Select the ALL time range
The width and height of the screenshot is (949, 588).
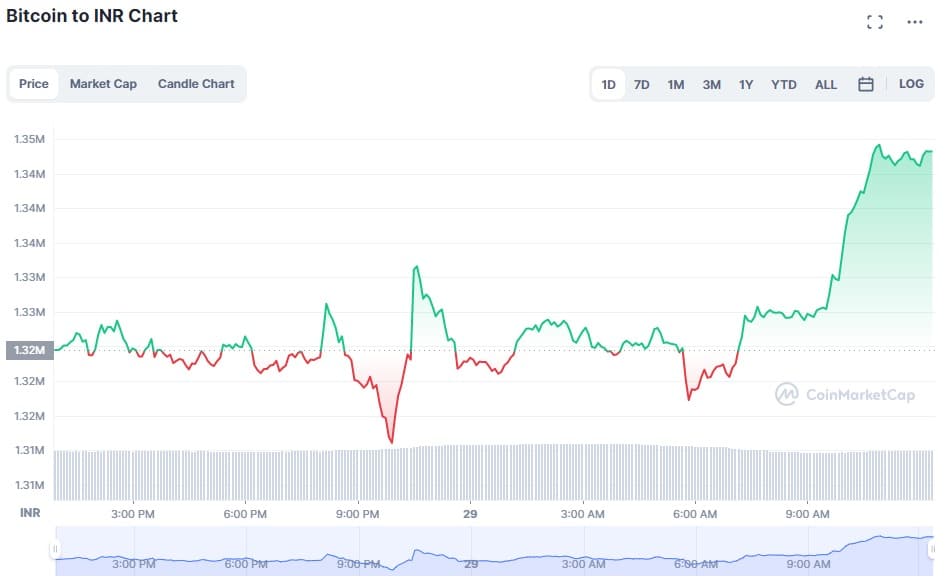(826, 85)
